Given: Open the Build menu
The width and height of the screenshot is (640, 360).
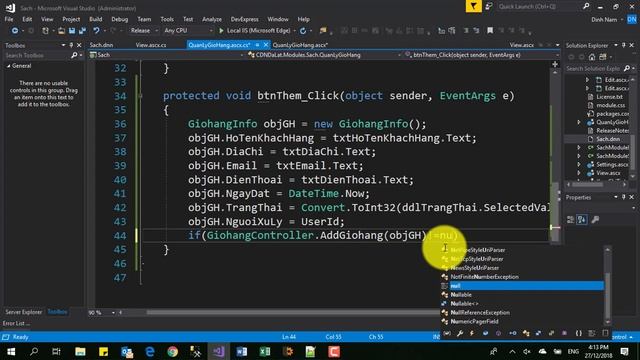Looking at the screenshot, I should tap(96, 19).
